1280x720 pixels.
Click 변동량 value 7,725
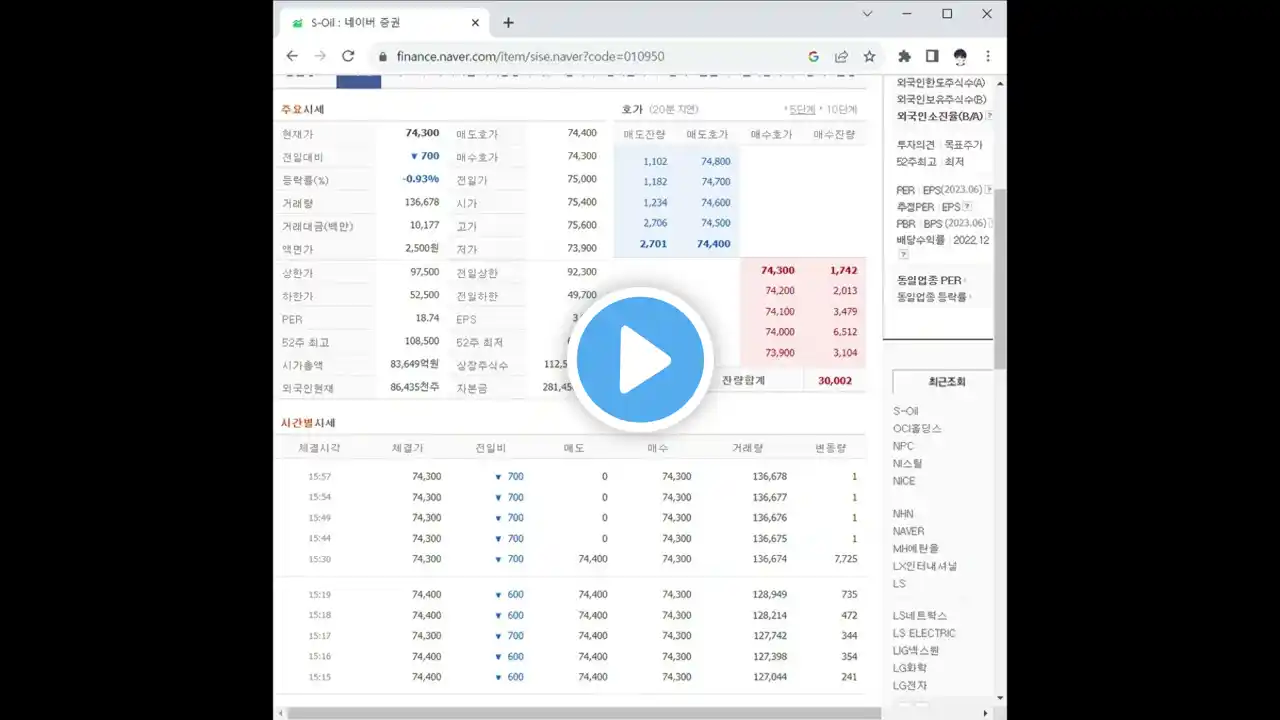tap(844, 559)
